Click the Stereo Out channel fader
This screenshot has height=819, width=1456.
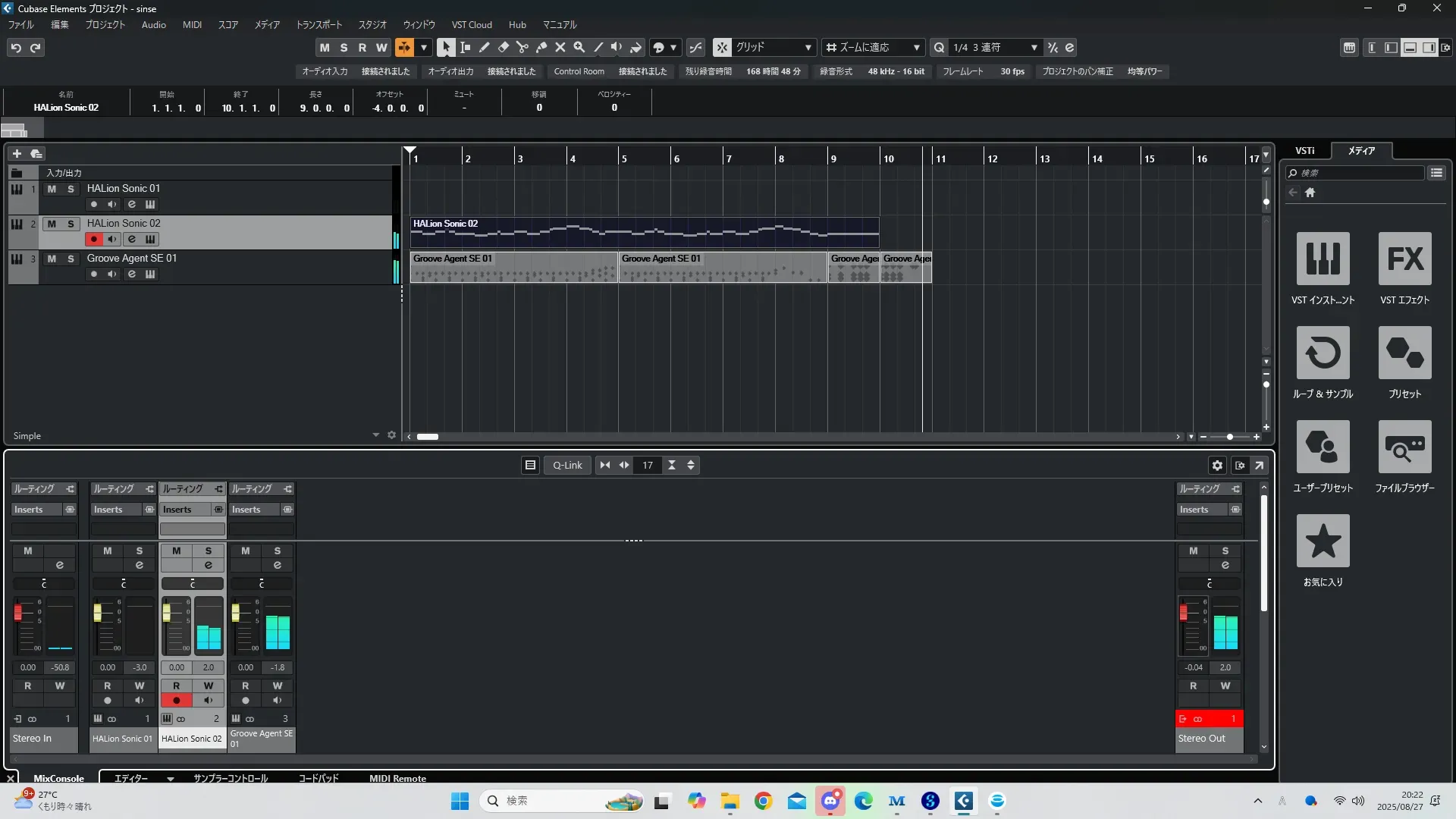point(1183,612)
